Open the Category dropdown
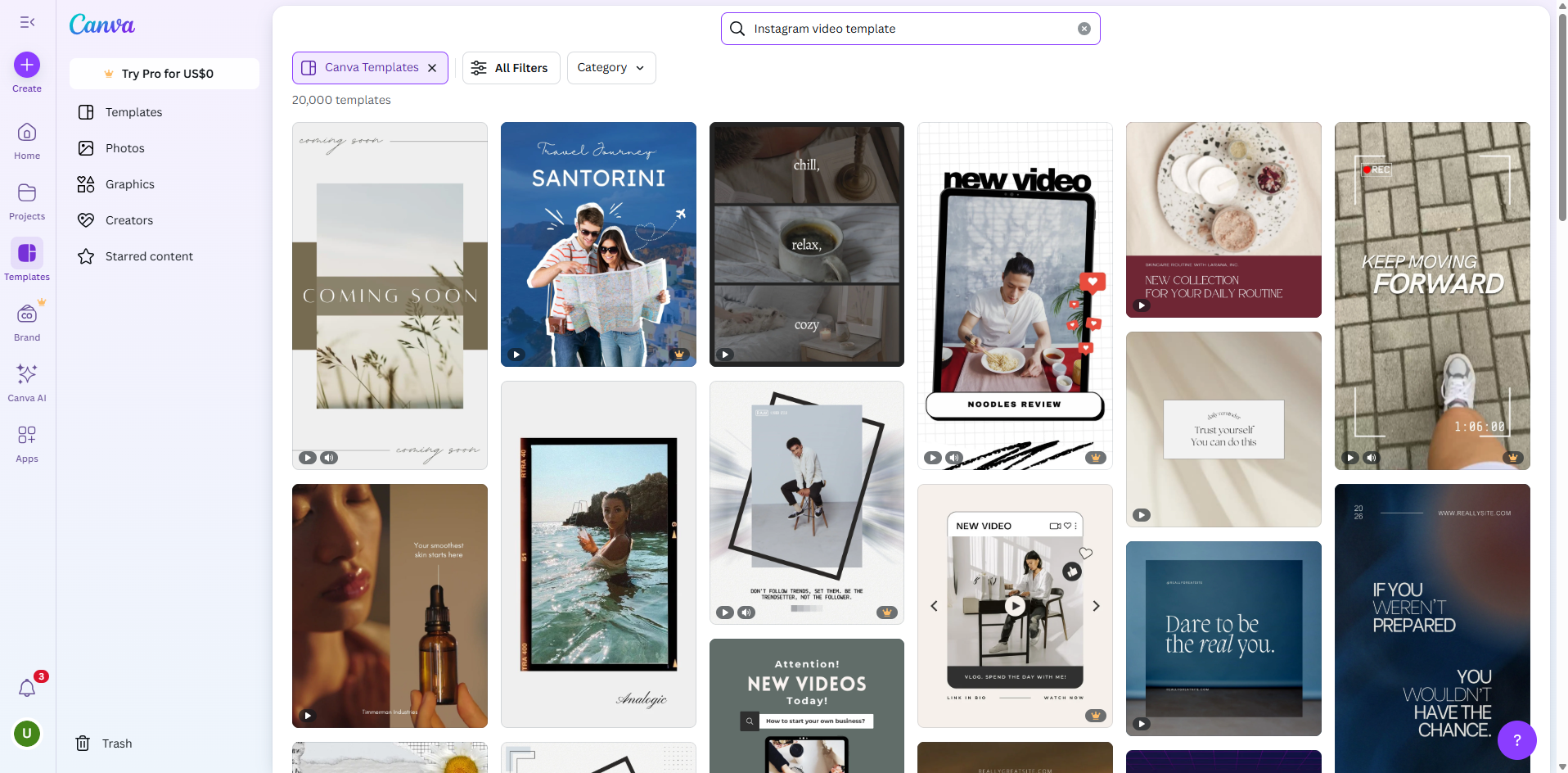 pos(611,67)
